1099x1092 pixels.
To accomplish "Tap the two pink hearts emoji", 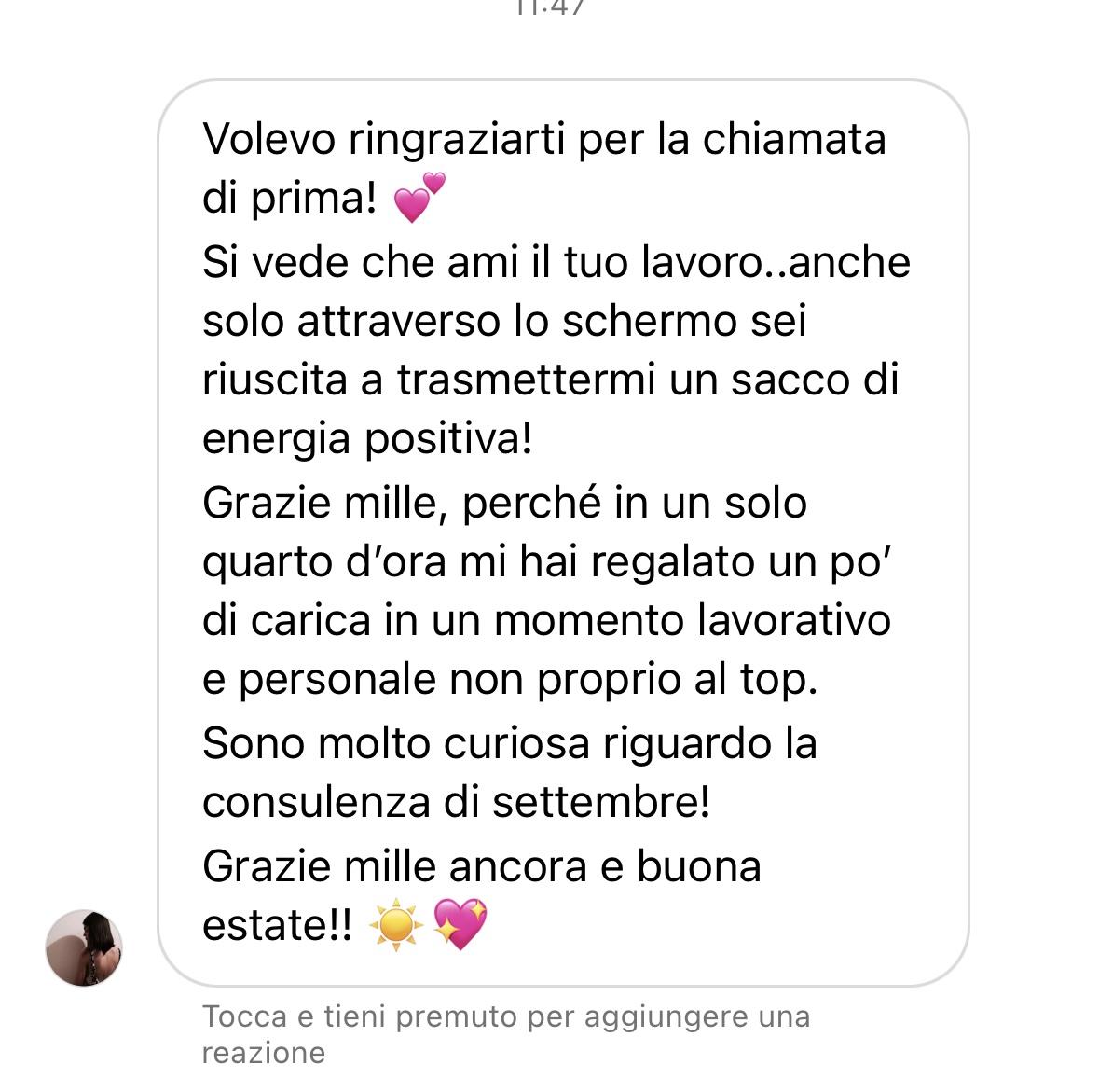I will pyautogui.click(x=419, y=198).
